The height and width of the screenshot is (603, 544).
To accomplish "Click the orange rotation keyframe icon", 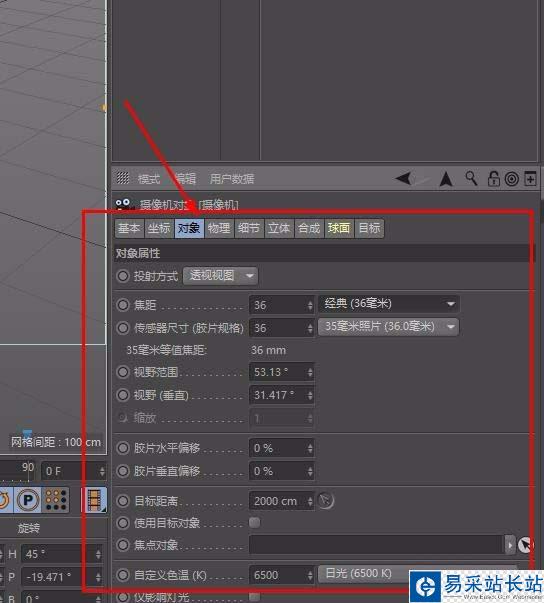I will click(5, 500).
